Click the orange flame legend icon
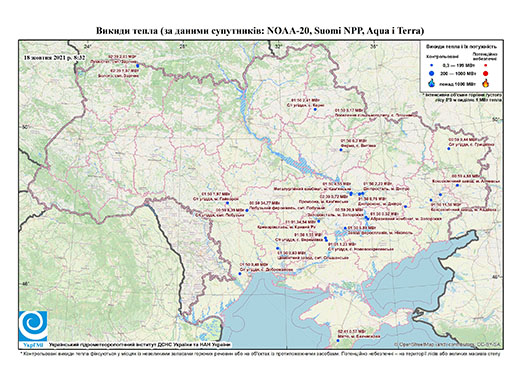Image resolution: width=520 pixels, height=368 pixels. [485, 83]
